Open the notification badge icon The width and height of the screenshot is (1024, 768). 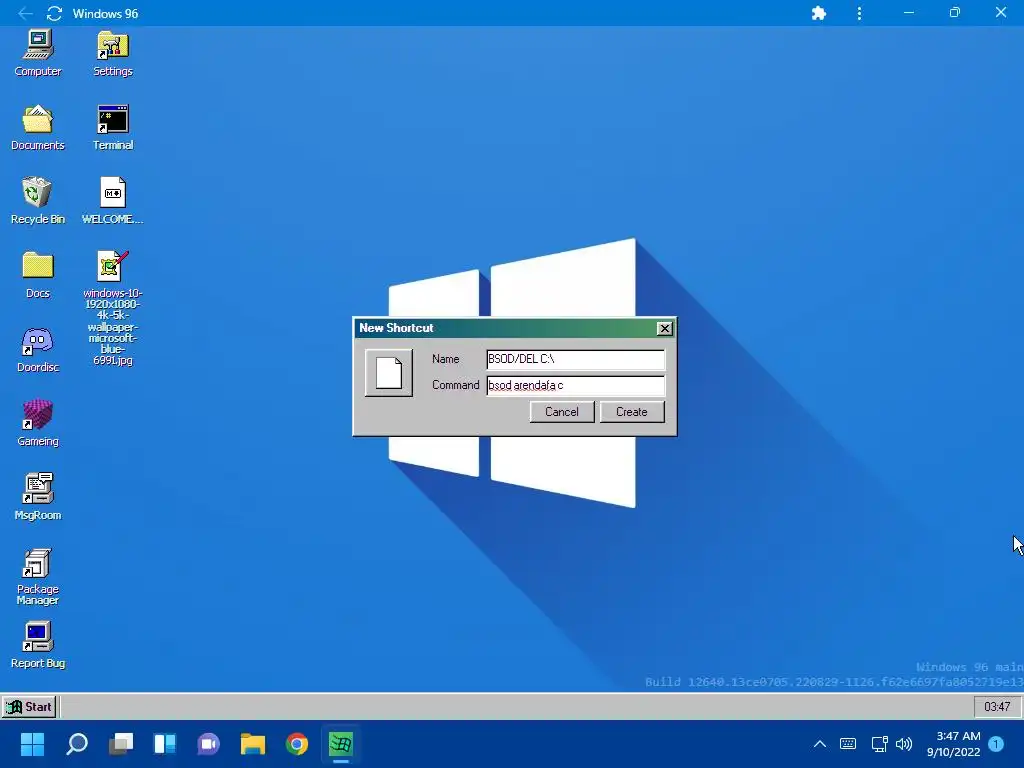pos(996,744)
